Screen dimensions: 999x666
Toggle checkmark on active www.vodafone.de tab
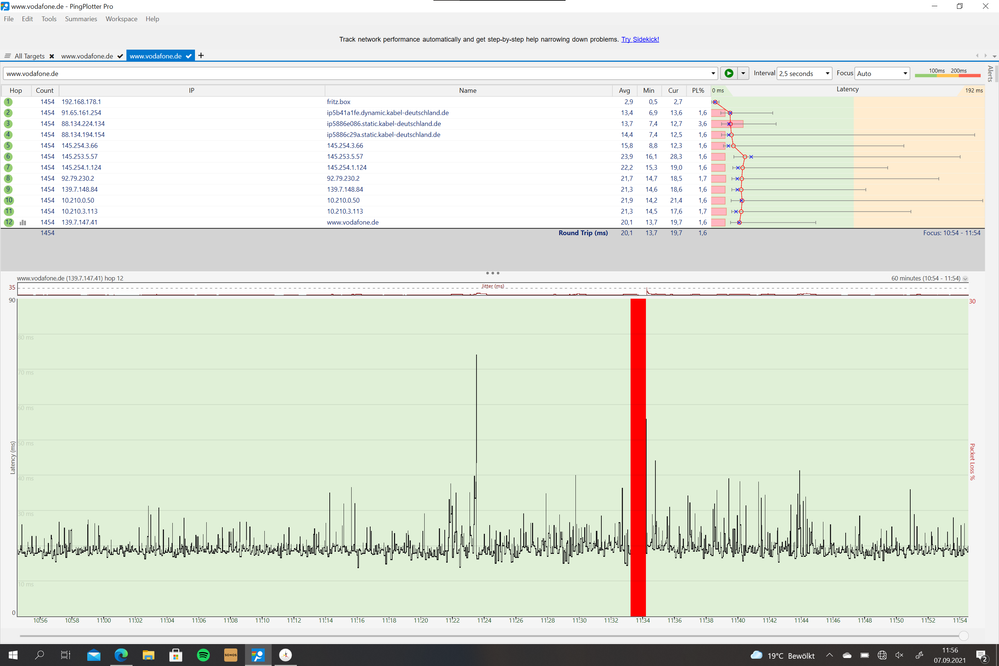click(188, 56)
